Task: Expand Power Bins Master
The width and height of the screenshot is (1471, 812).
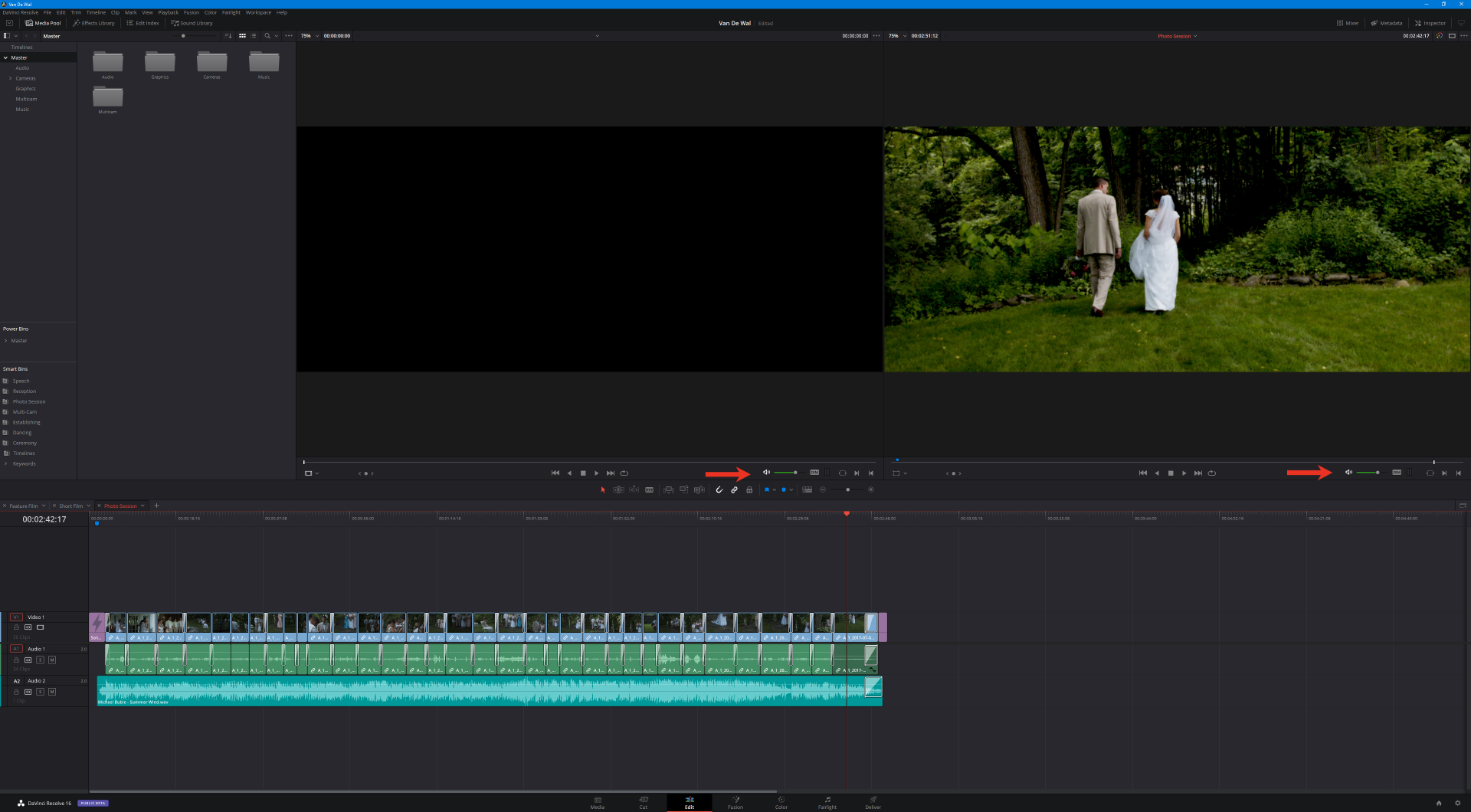Action: tap(5, 340)
